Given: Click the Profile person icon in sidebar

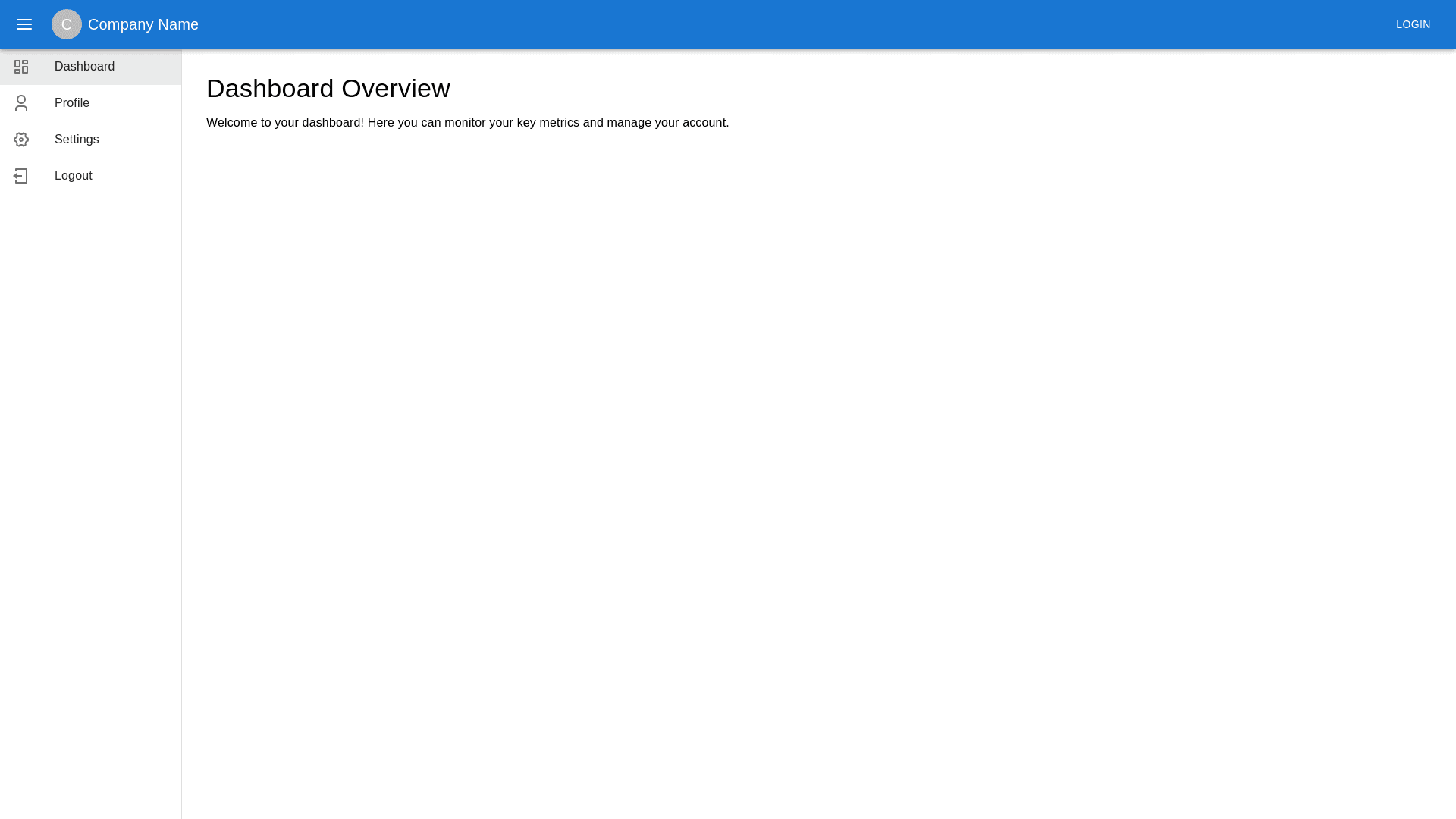Looking at the screenshot, I should click(x=21, y=103).
